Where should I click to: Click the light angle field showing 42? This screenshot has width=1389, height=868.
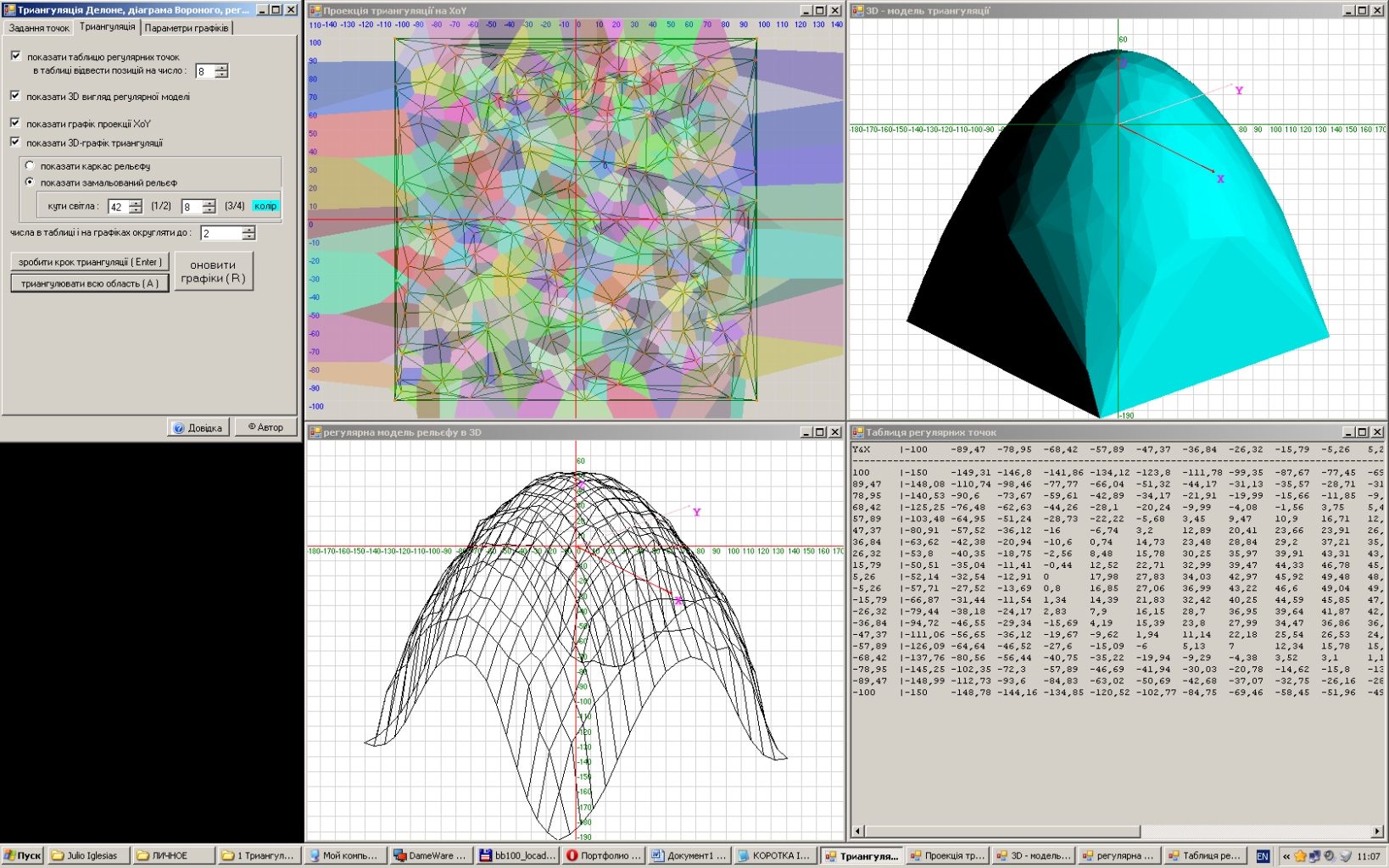coord(119,207)
